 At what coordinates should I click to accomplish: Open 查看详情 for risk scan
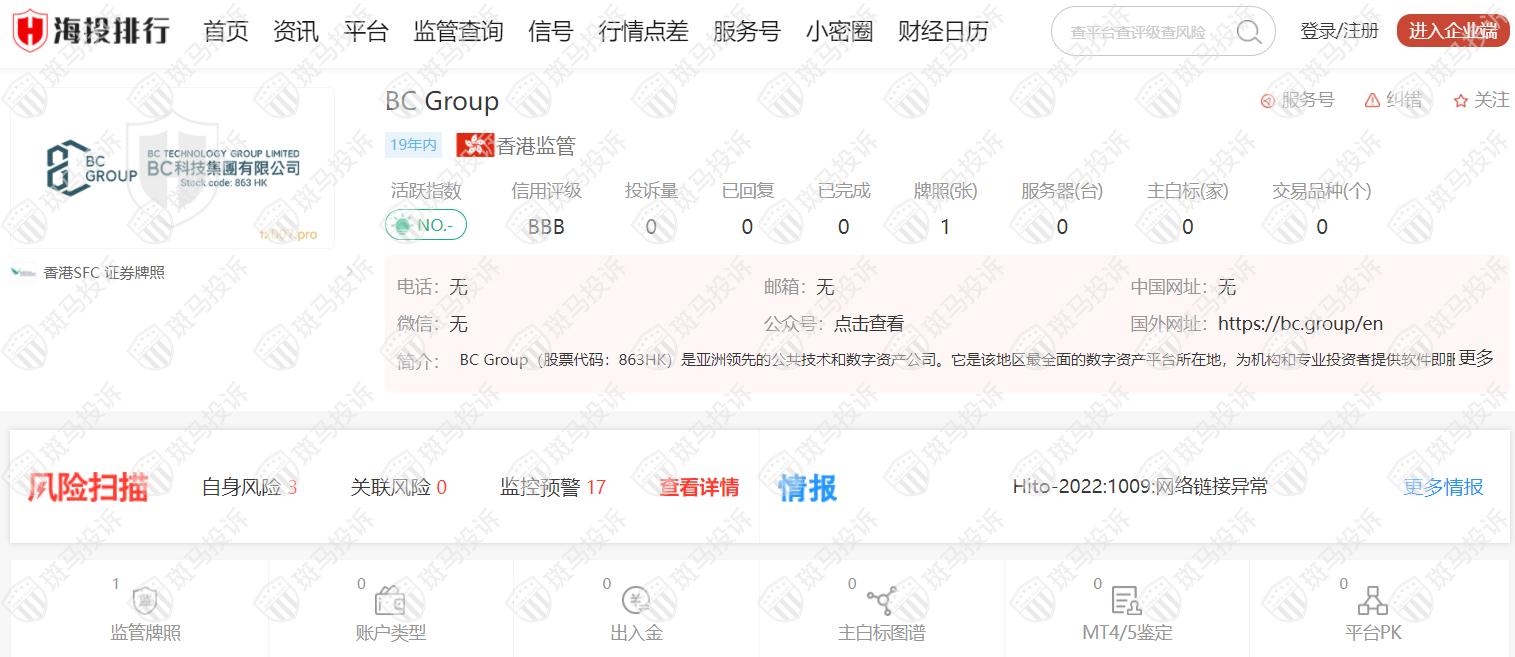pos(698,487)
